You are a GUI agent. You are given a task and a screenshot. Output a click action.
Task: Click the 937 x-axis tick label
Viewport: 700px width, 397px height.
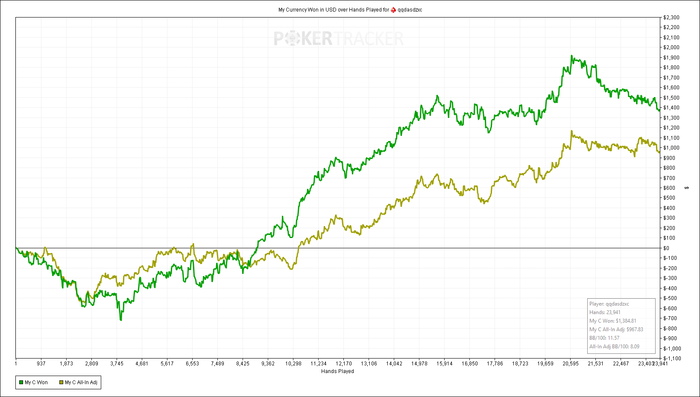coord(42,364)
